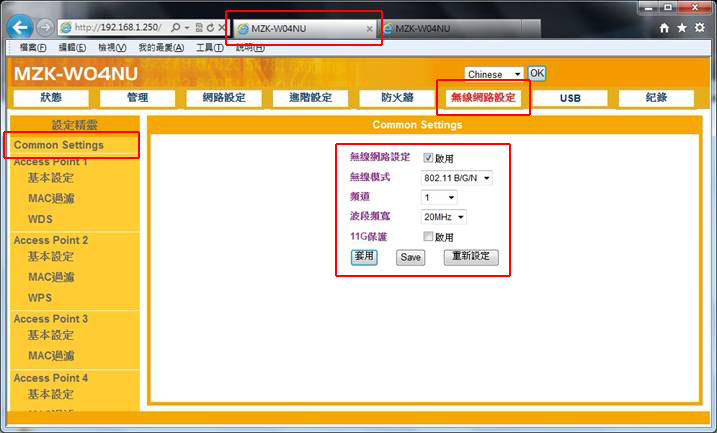717x433 pixels.
Task: Open Favorites with the star icon
Action: (x=682, y=28)
